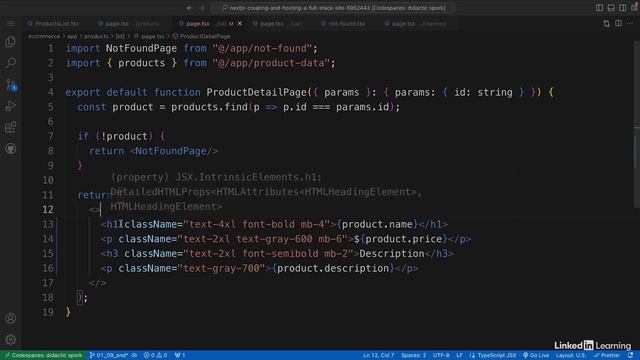Select the ProductDetailPage symbol breadcrumb
This screenshot has width=640, height=360.
(x=202, y=36)
